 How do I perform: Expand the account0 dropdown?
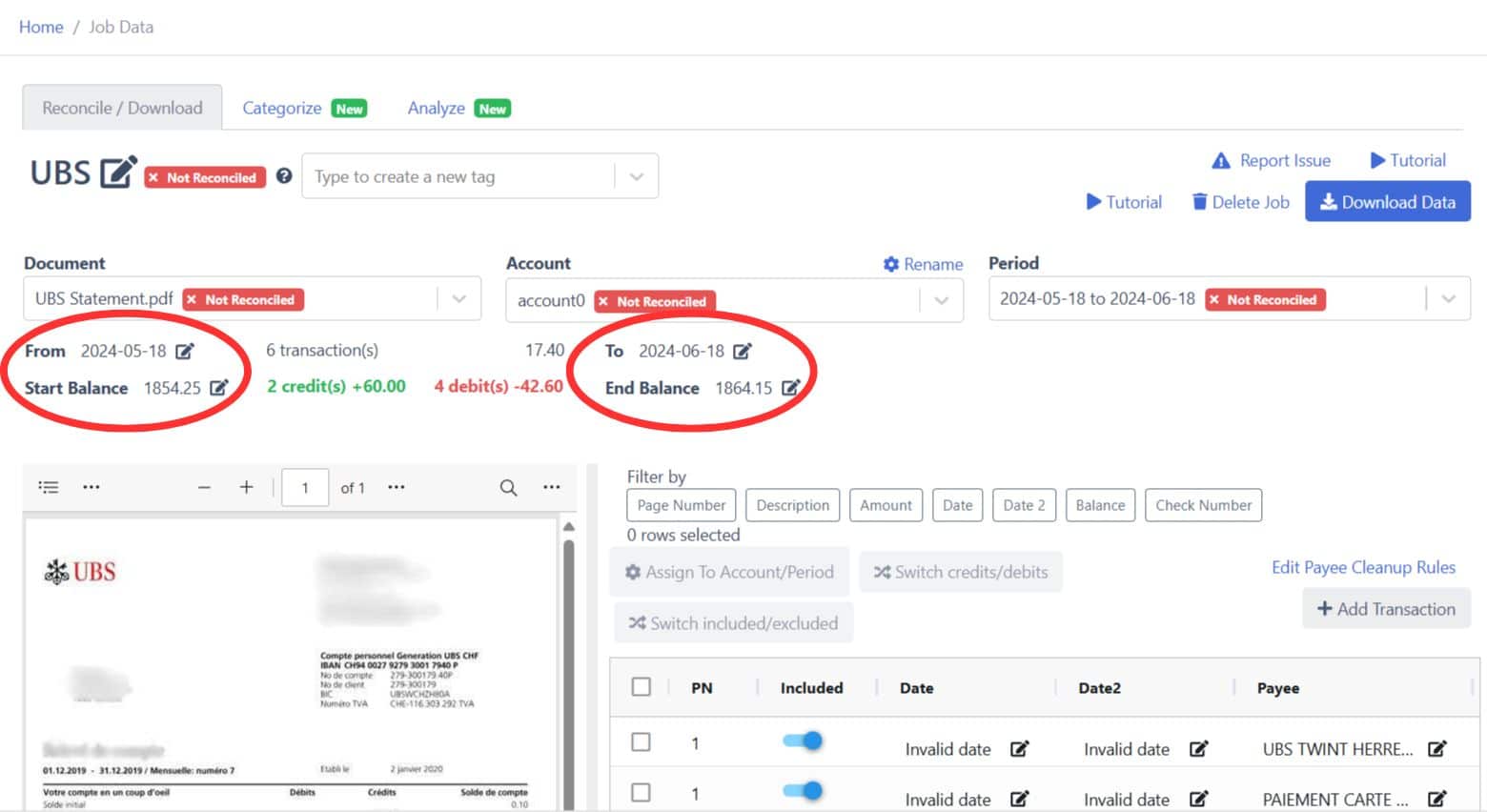pyautogui.click(x=942, y=300)
